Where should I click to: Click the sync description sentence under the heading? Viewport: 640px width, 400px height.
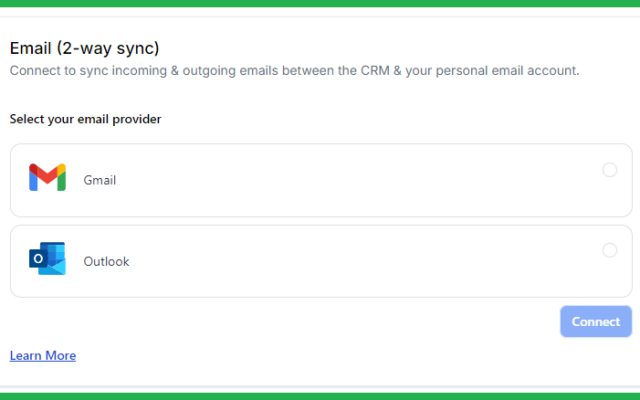(294, 71)
